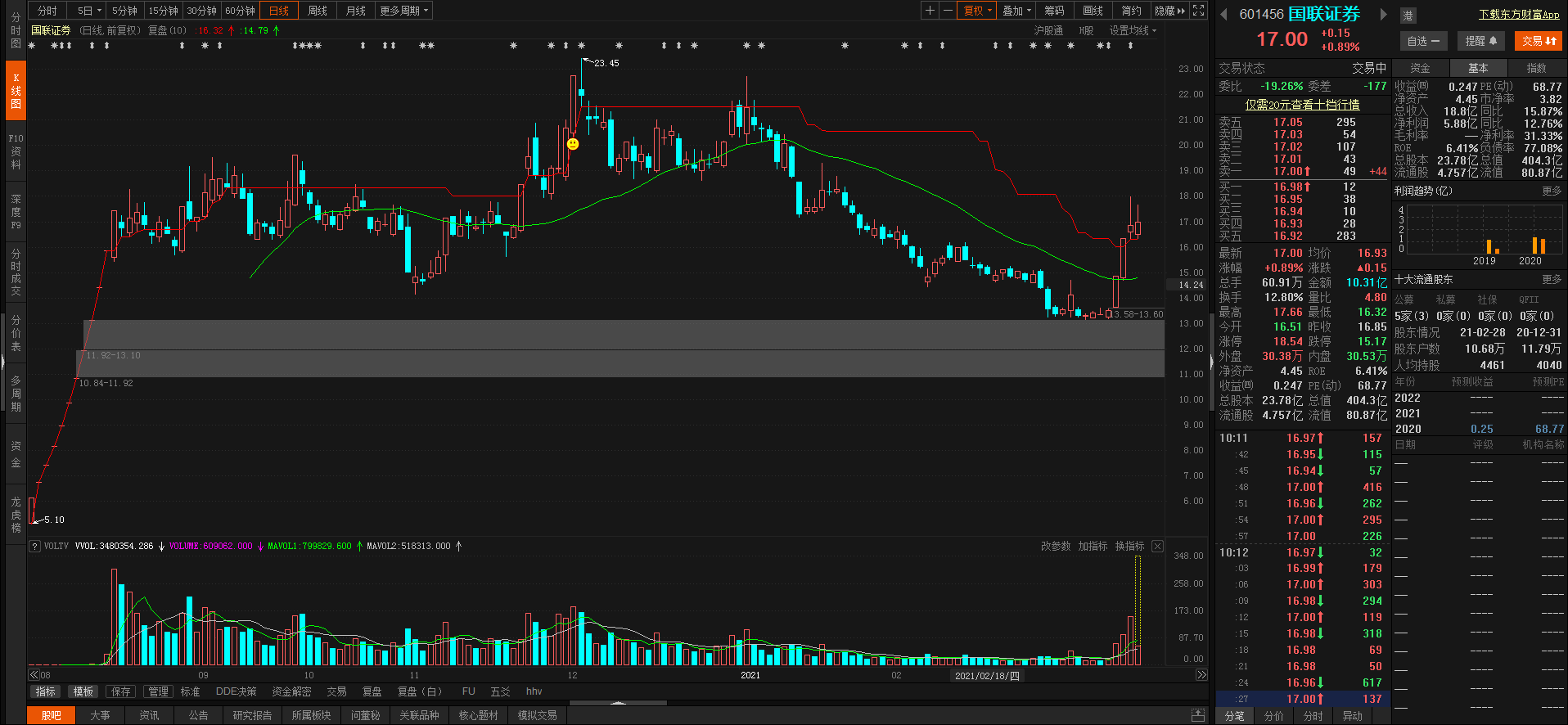Set alert with 提醒 bell button
Viewport: 1568px width, 725px height.
point(1481,41)
